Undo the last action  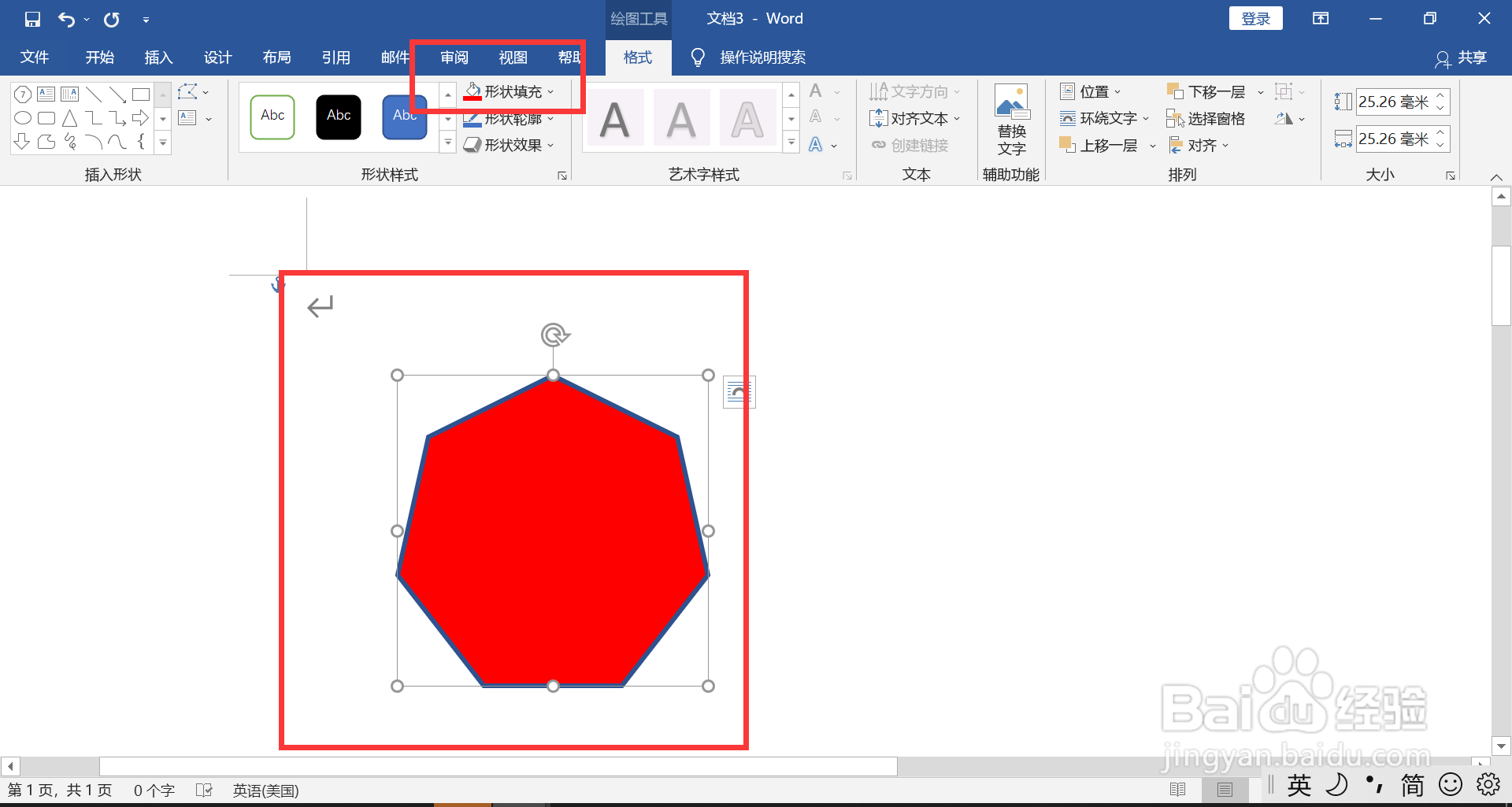point(67,19)
